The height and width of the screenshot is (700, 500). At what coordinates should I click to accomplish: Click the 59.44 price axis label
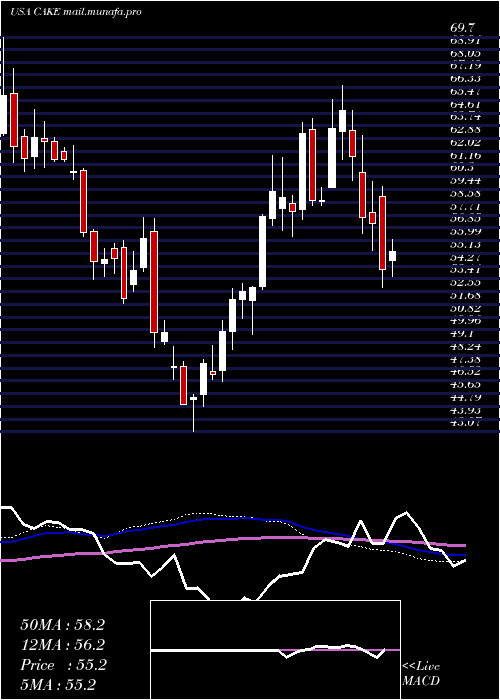coord(465,181)
